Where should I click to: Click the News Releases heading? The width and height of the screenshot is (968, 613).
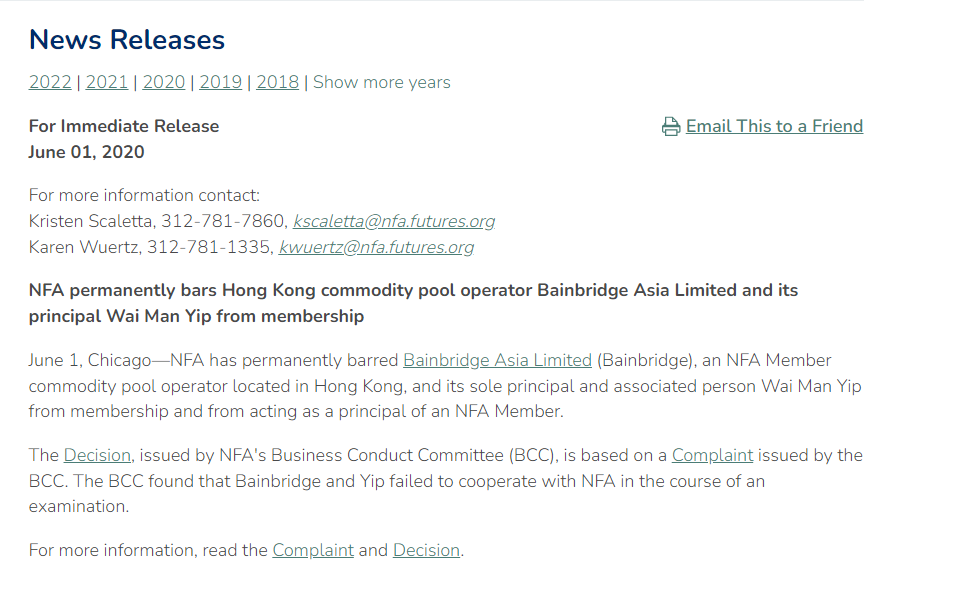tap(127, 40)
